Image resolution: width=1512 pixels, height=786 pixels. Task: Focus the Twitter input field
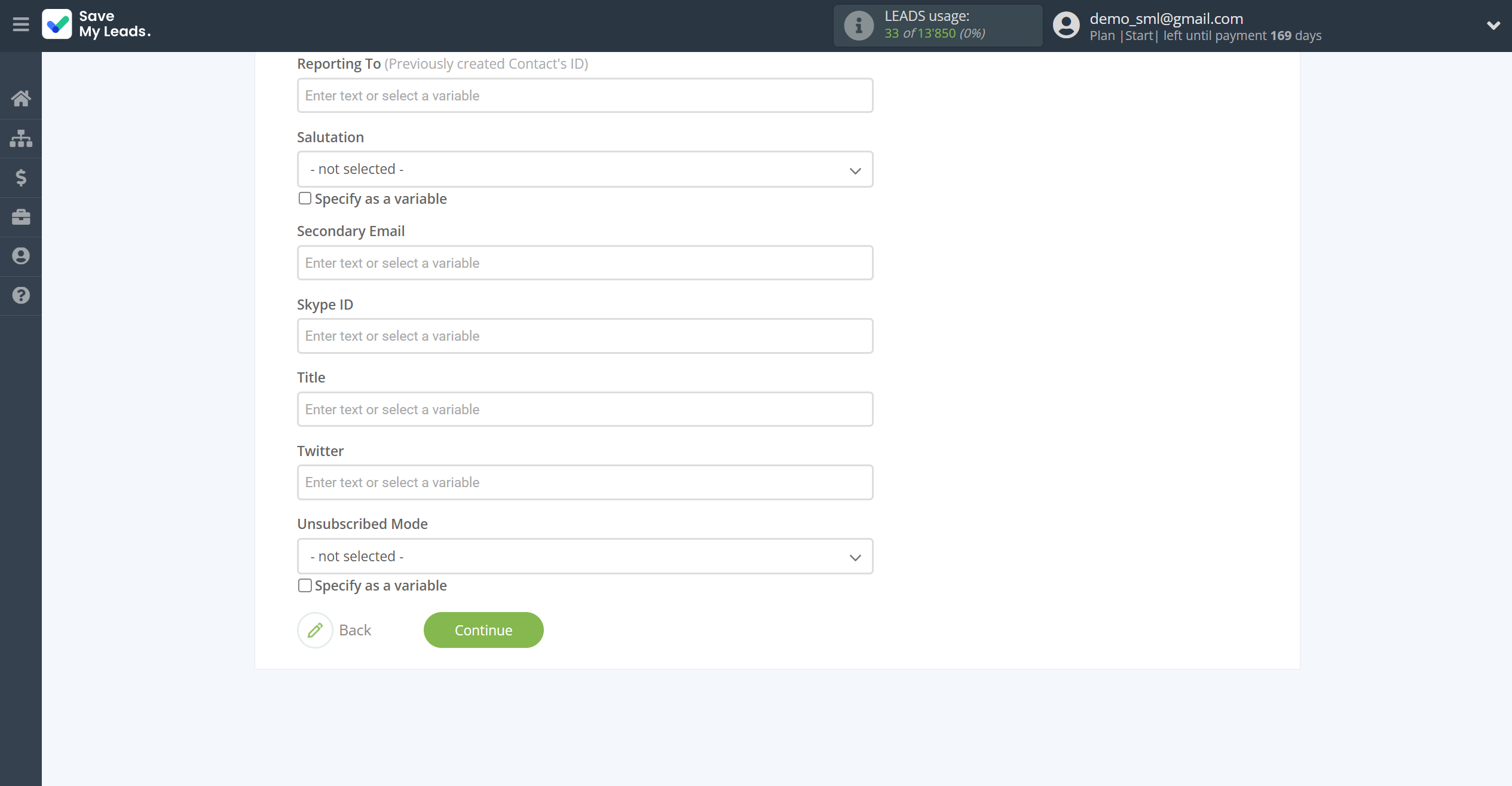pyautogui.click(x=585, y=482)
